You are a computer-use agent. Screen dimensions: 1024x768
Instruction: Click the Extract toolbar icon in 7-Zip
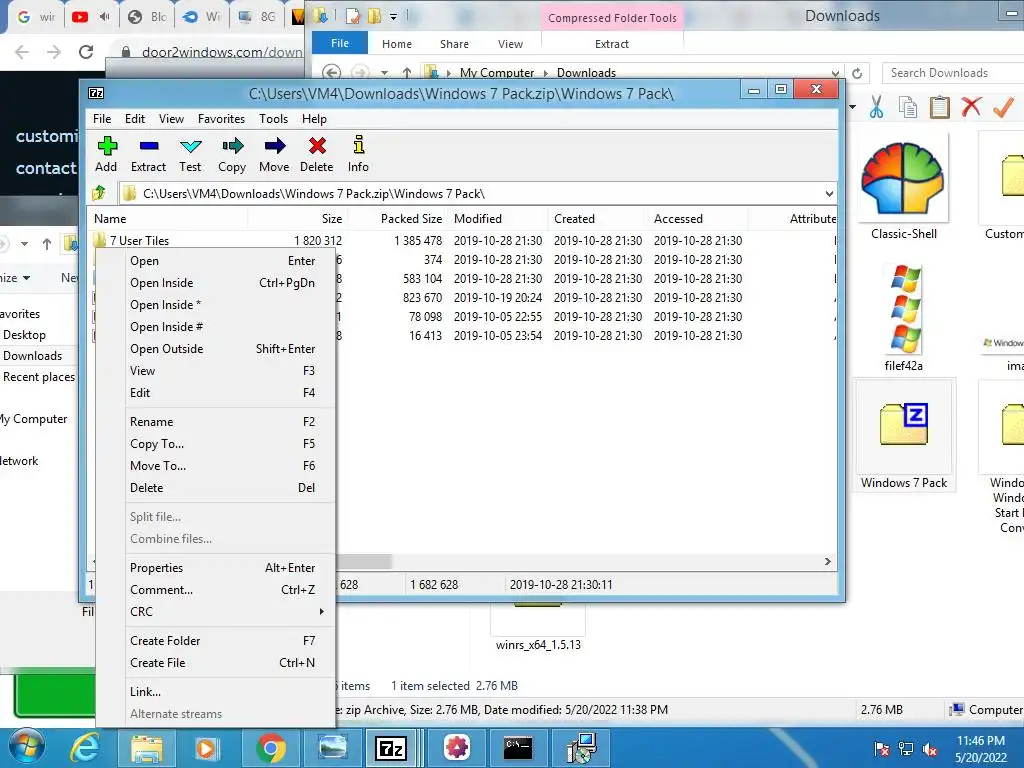149,146
